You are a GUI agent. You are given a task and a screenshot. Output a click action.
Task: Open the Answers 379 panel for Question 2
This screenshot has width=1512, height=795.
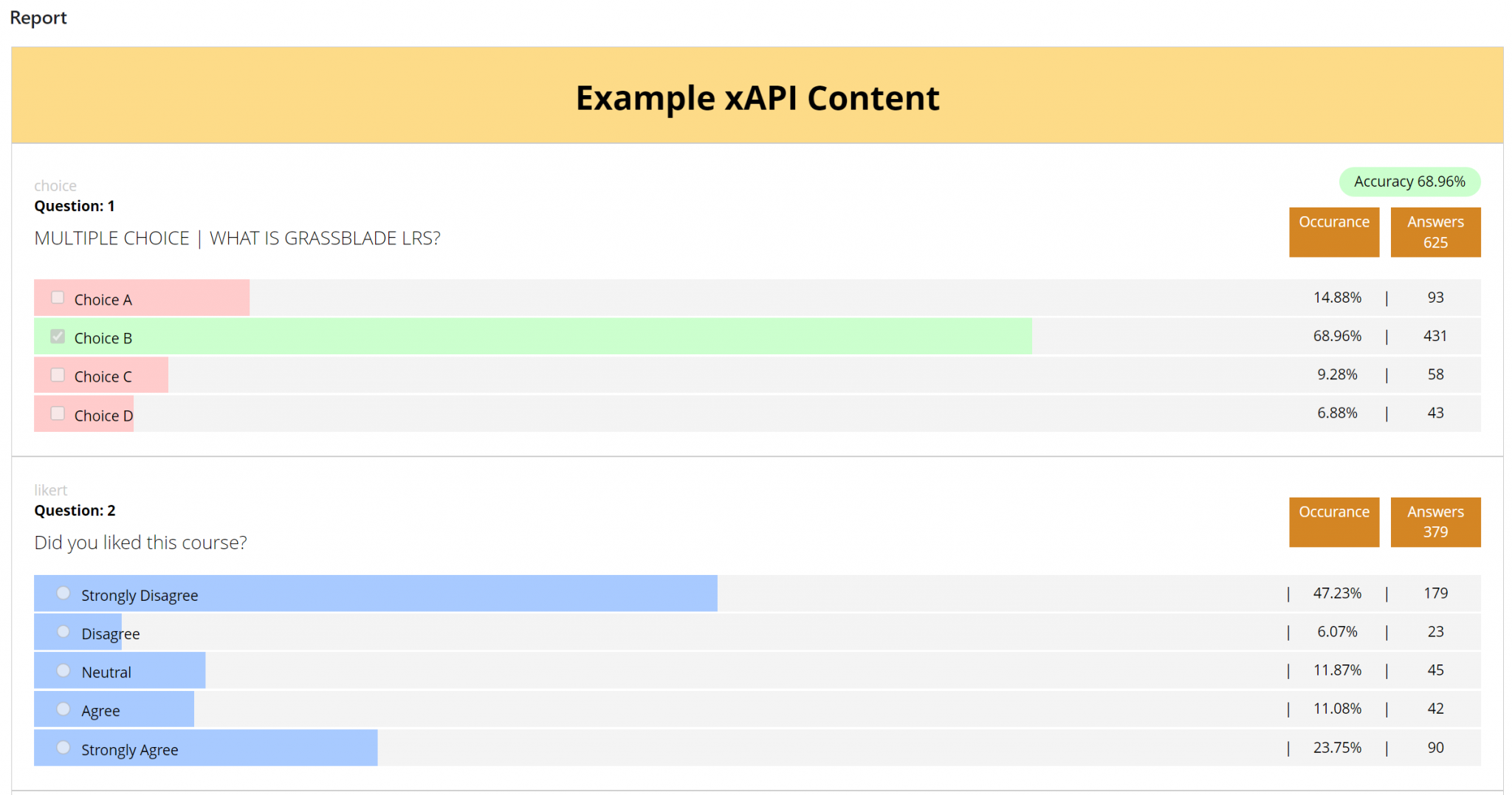(1434, 522)
